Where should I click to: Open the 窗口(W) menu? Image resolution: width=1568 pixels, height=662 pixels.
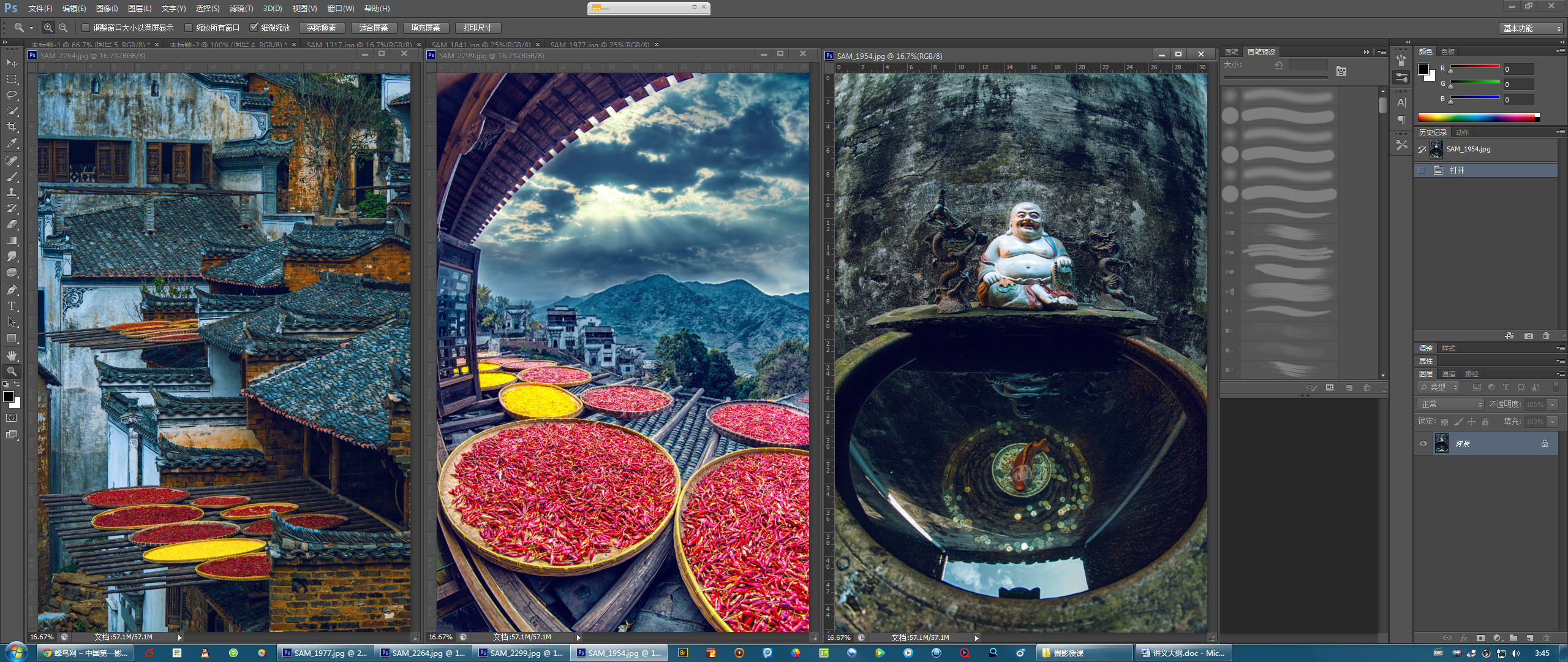coord(341,9)
